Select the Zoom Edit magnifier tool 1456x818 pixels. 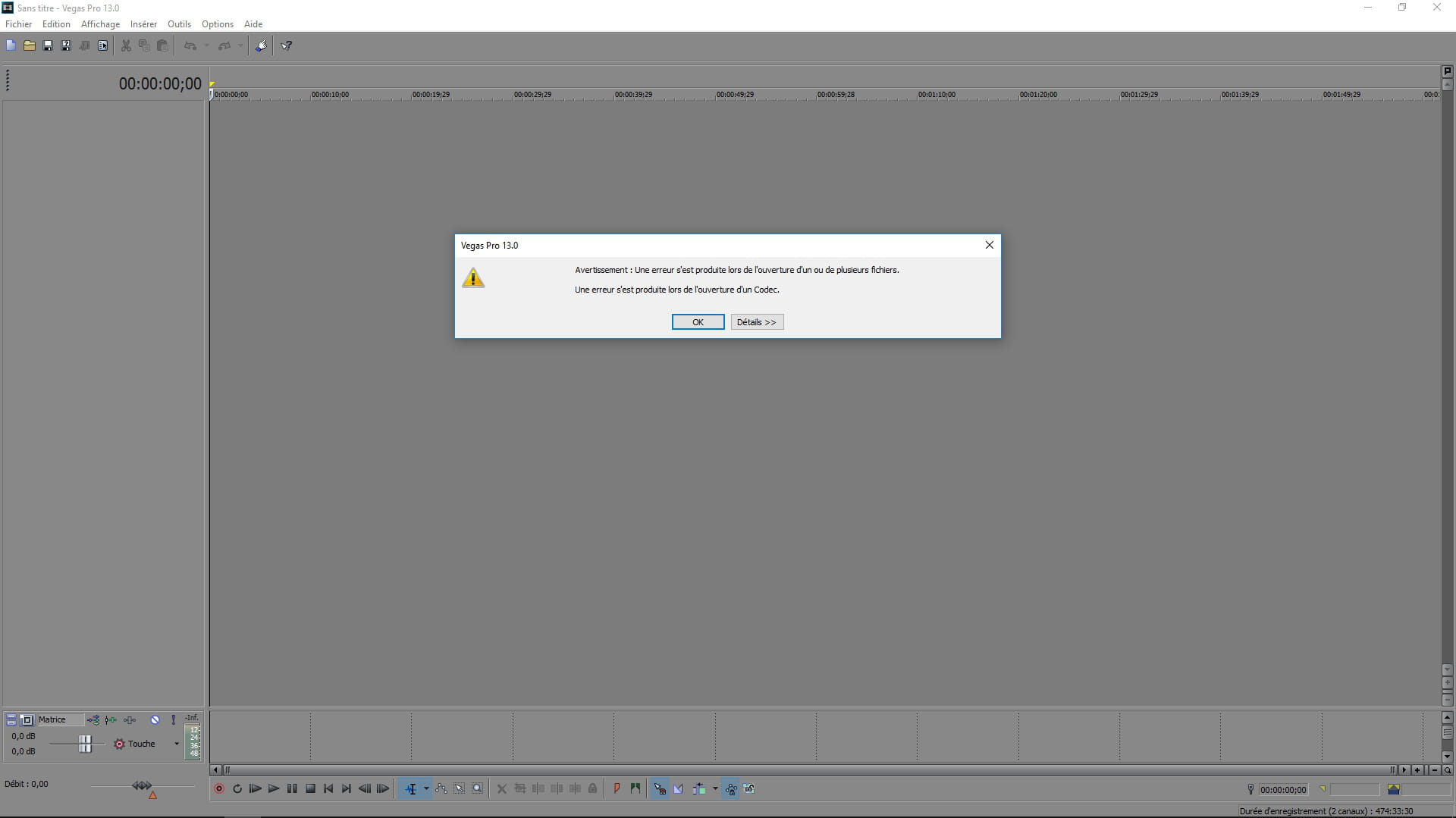(478, 788)
